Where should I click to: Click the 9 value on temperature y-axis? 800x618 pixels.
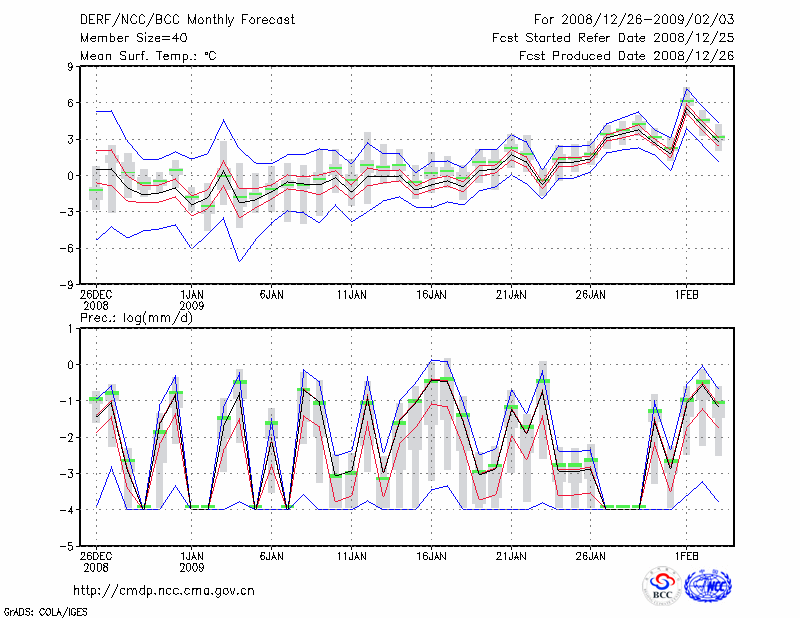[70, 66]
